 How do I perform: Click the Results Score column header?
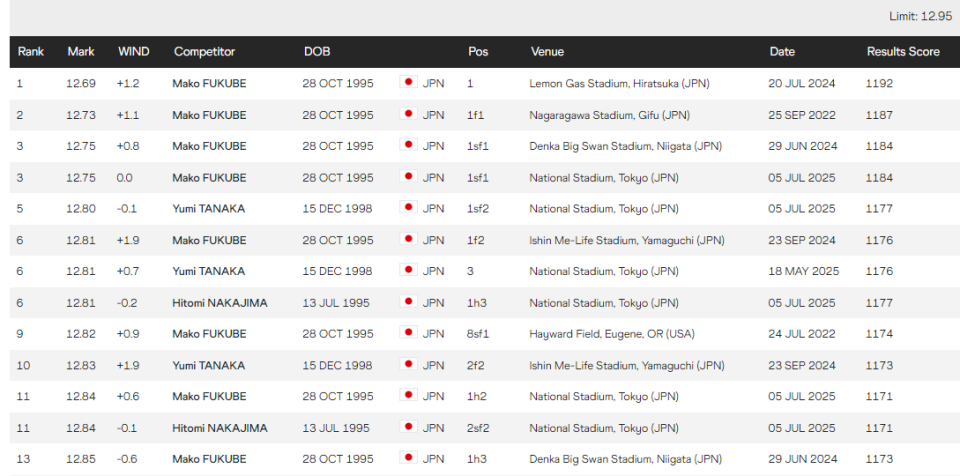[x=903, y=52]
